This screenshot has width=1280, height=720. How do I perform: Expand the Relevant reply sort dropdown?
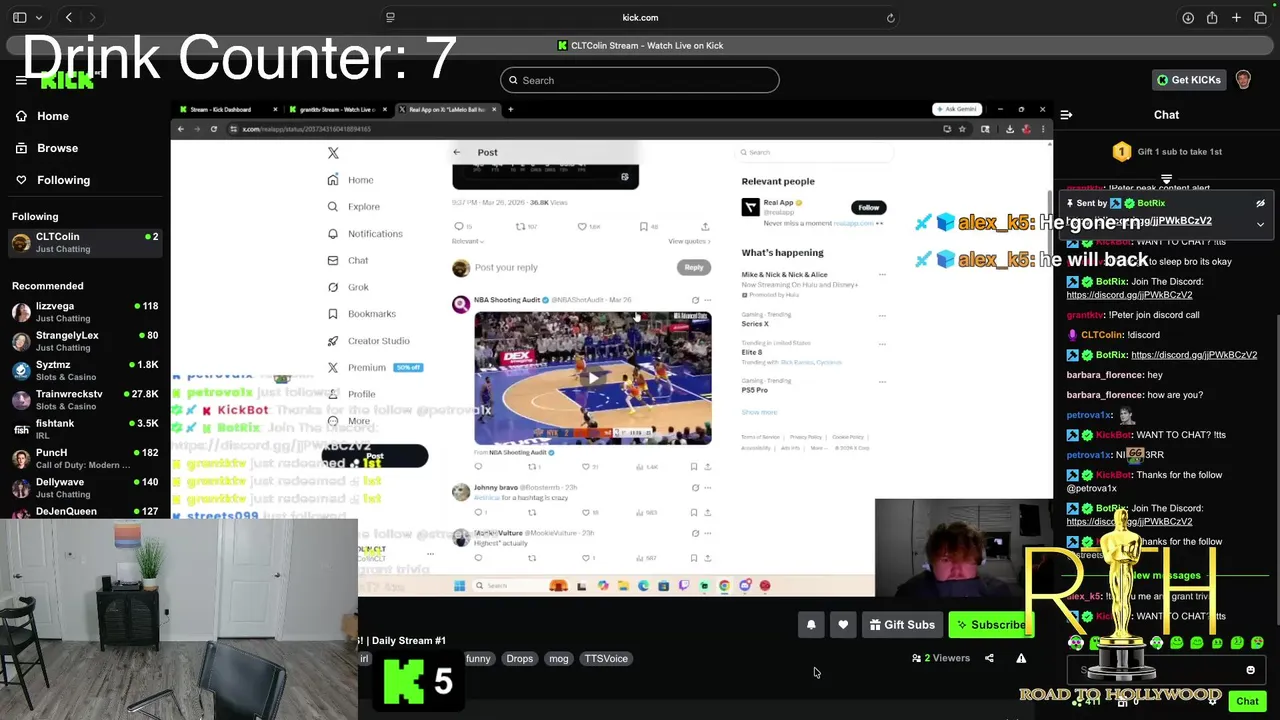tap(468, 241)
